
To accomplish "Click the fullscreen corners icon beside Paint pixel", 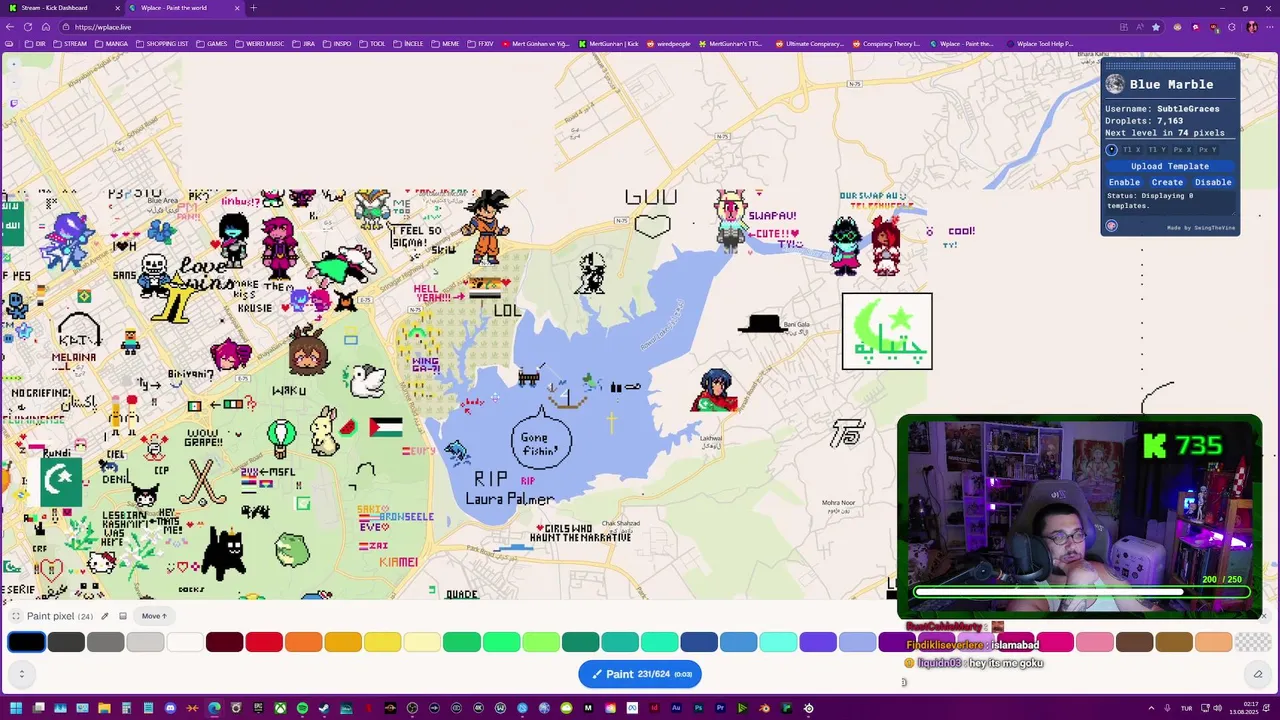I will (16, 616).
